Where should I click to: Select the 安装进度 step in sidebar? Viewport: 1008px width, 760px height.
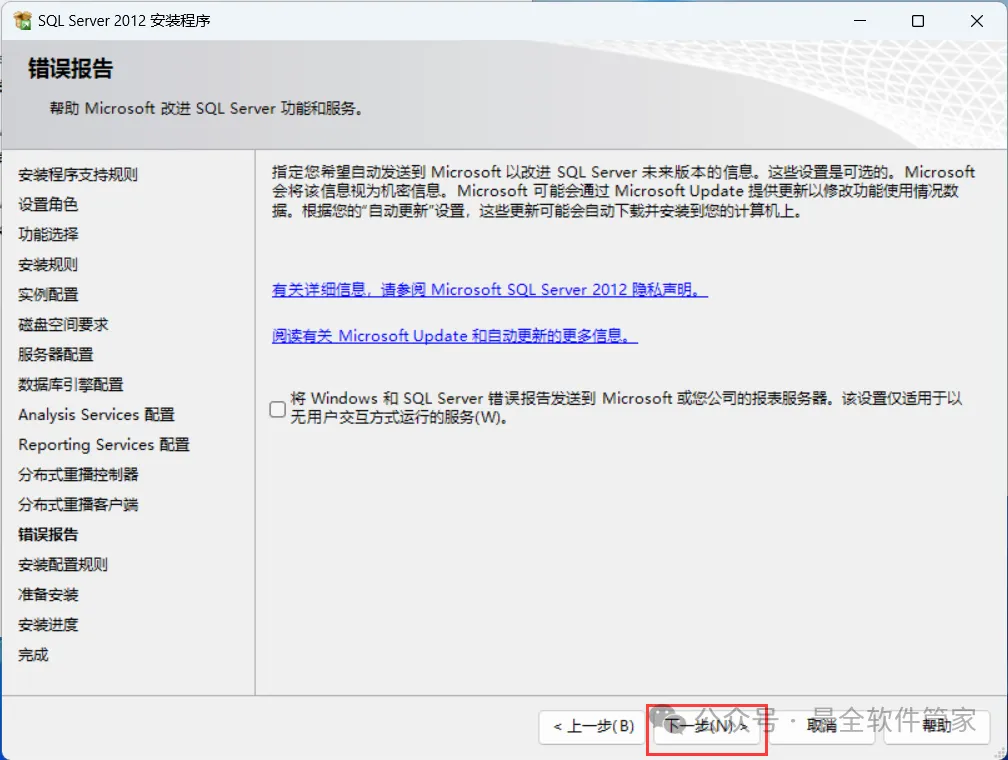coord(48,624)
